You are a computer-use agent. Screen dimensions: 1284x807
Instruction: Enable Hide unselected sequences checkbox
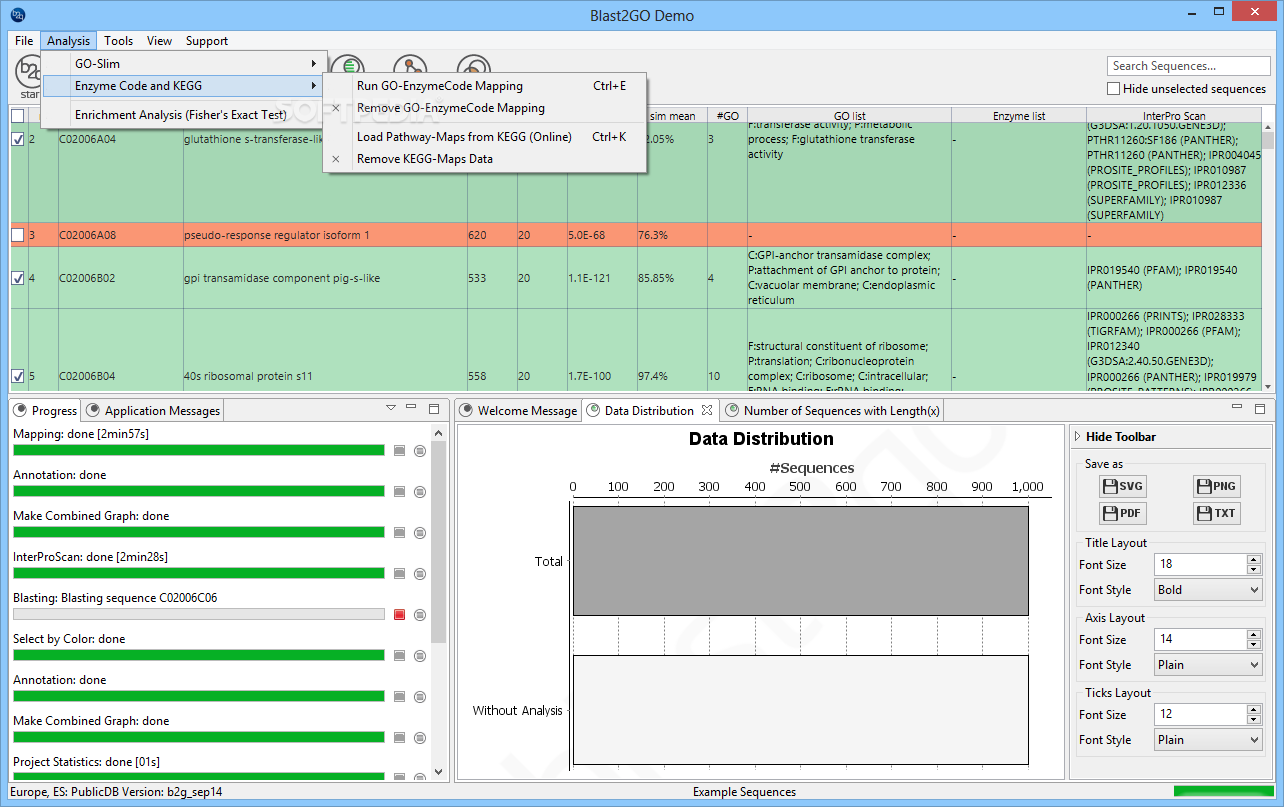point(1113,89)
